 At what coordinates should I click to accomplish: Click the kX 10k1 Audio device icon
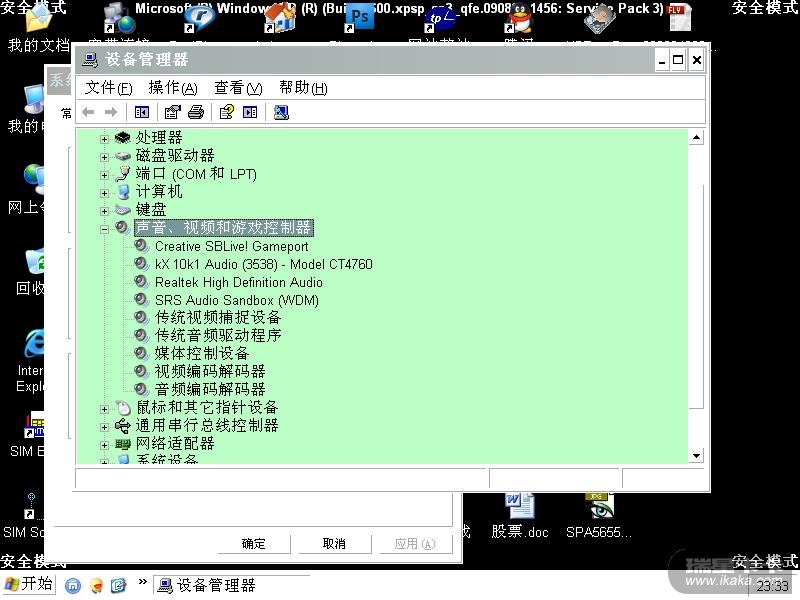pos(141,264)
